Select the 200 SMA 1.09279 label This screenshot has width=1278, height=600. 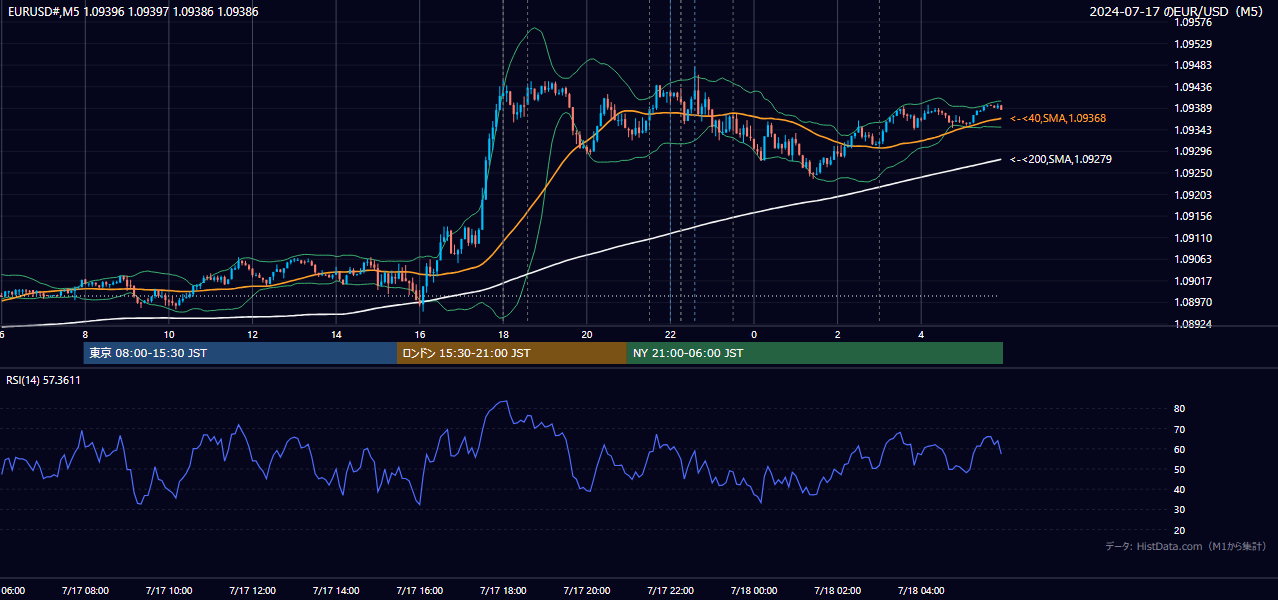tap(1061, 159)
